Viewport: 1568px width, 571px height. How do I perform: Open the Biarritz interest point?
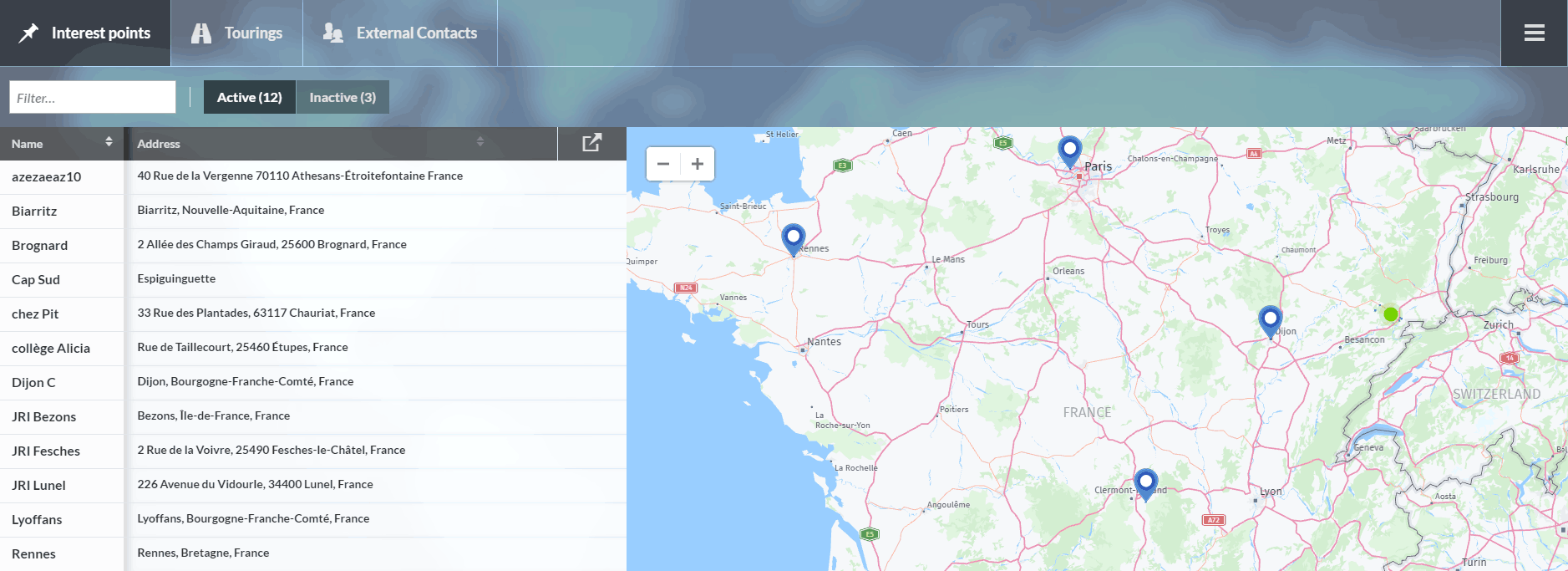[35, 211]
